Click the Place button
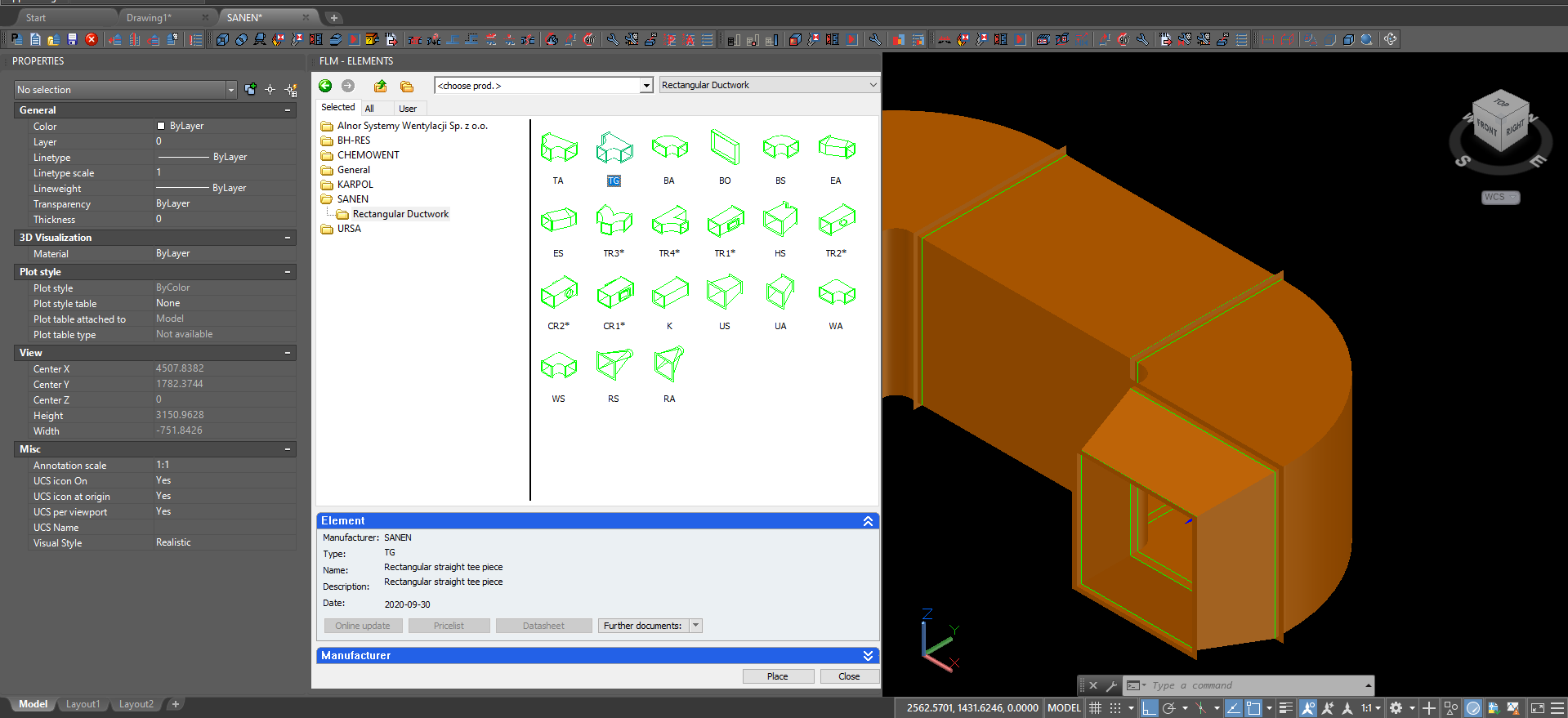The height and width of the screenshot is (718, 1568). [777, 676]
